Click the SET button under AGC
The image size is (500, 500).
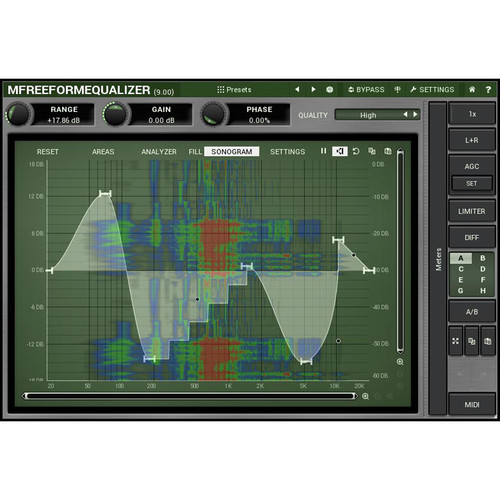pyautogui.click(x=472, y=183)
